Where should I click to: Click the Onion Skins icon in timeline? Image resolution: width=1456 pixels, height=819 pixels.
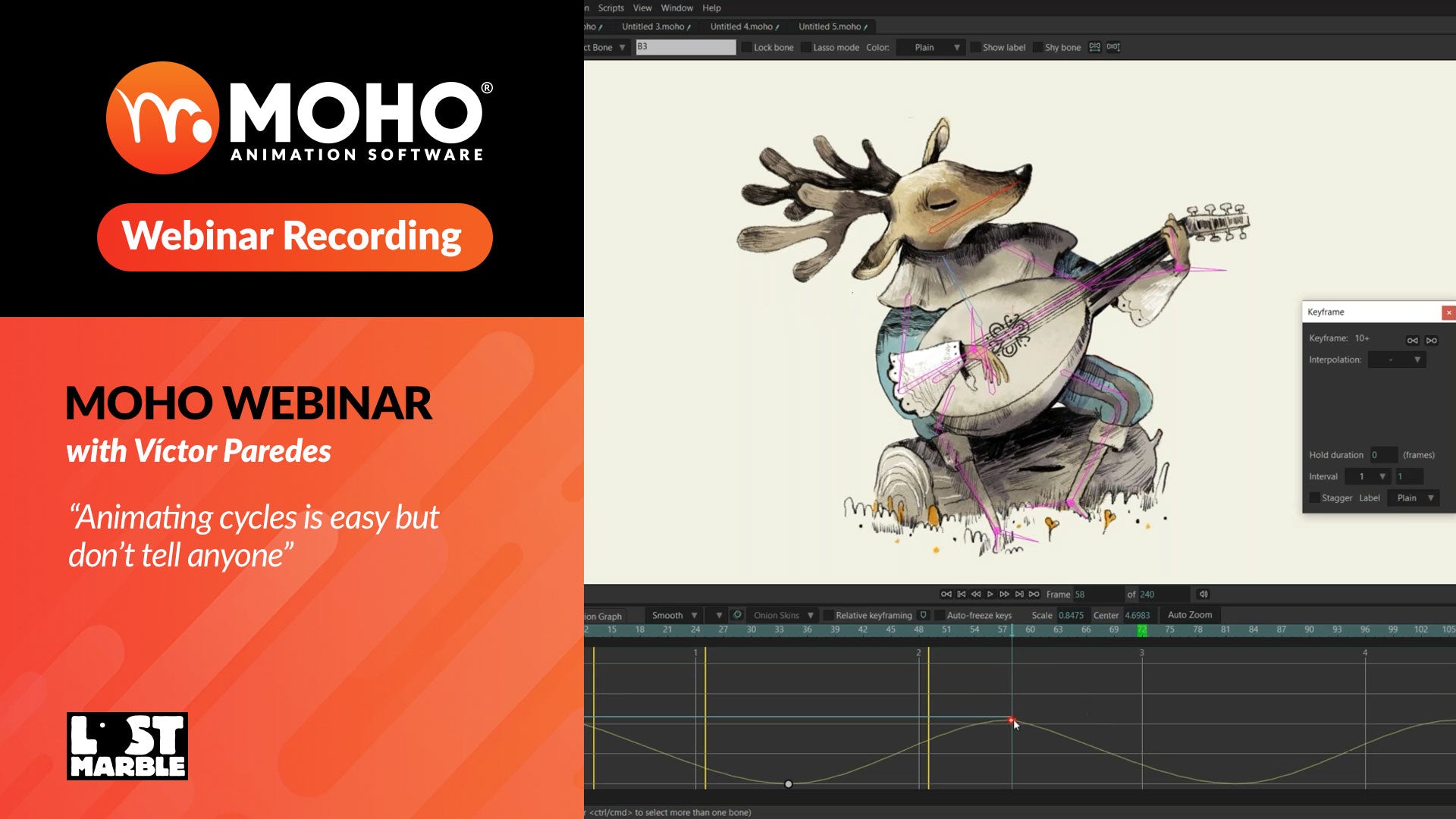pyautogui.click(x=738, y=614)
